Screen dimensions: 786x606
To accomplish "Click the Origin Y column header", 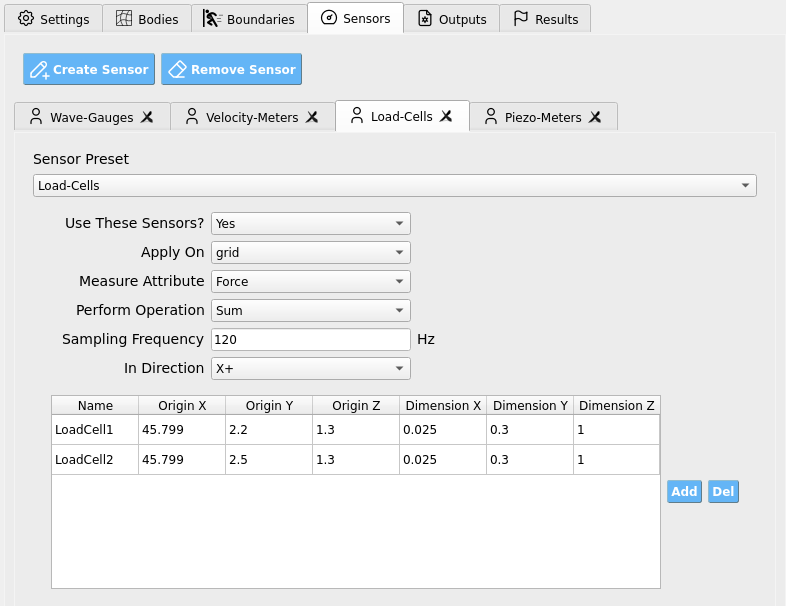I will (x=269, y=406).
